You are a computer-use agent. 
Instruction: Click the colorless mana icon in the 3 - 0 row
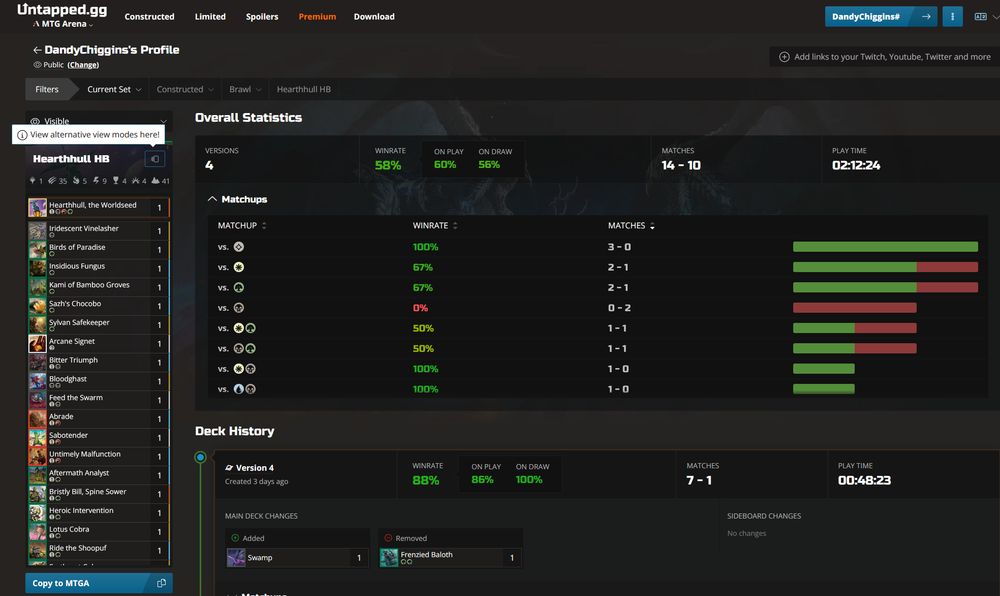coord(239,247)
